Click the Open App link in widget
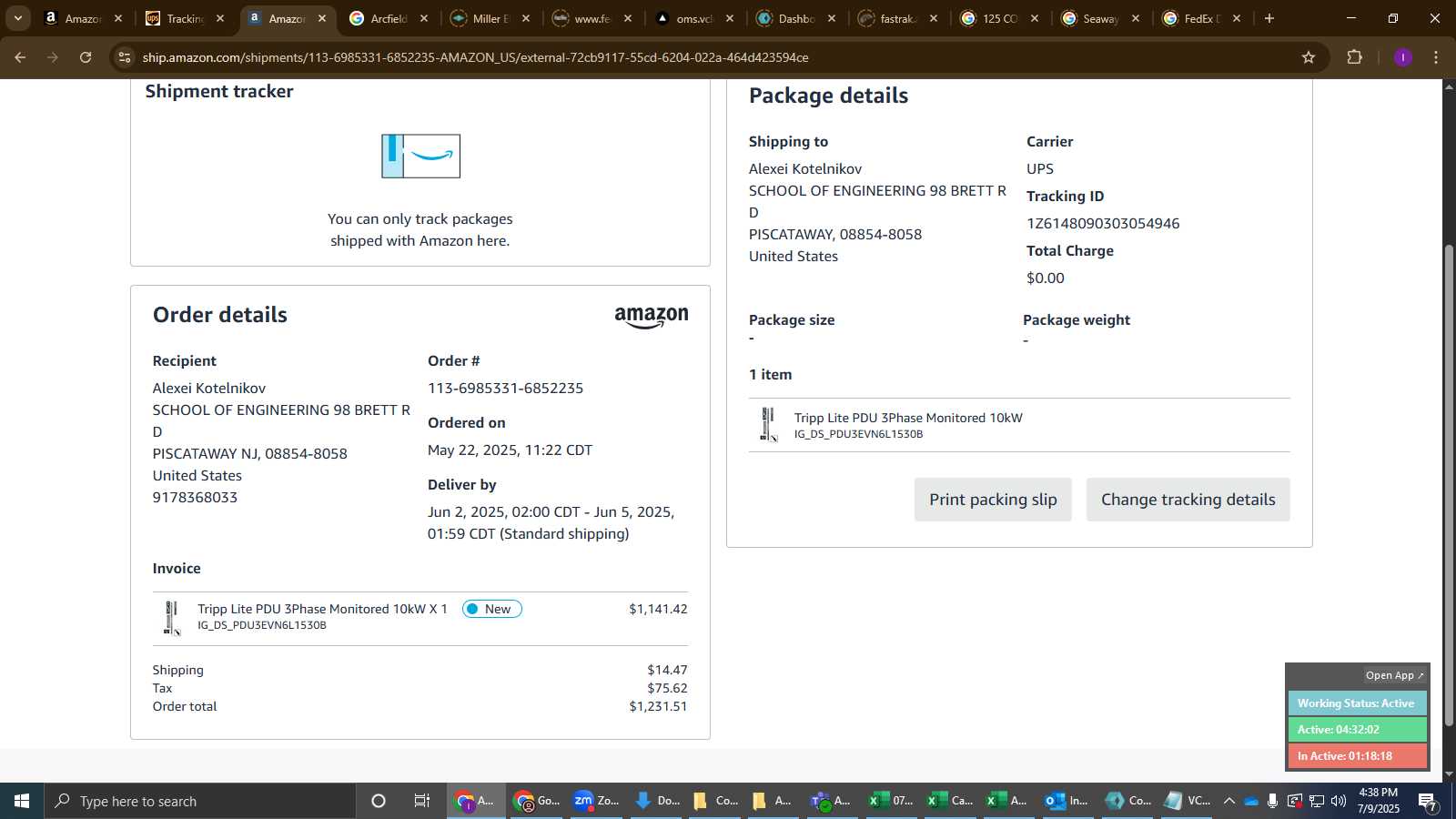Image resolution: width=1456 pixels, height=819 pixels. coord(1394,675)
